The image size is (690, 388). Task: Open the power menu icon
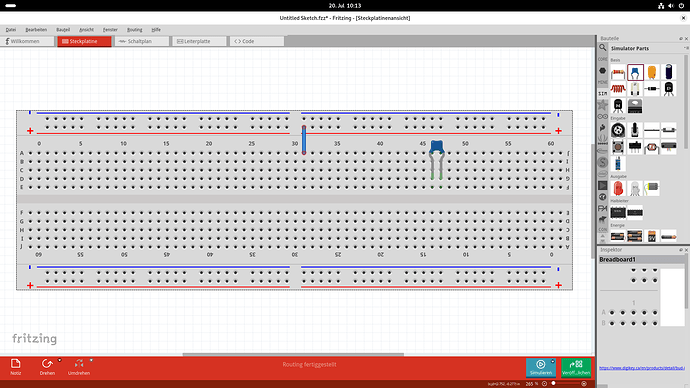(681, 6)
